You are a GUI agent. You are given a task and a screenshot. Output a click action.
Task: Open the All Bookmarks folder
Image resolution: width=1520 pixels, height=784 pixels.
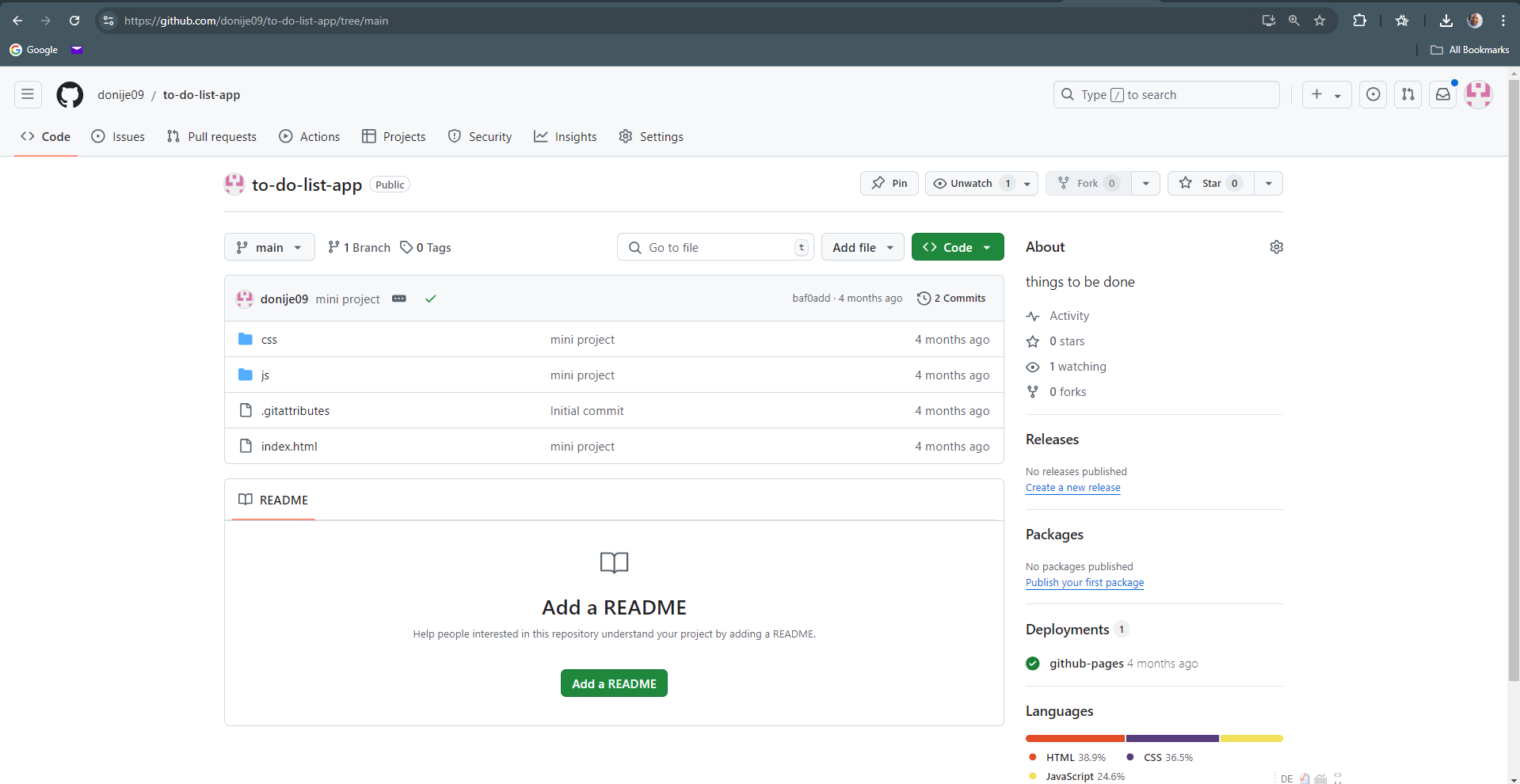click(1470, 50)
